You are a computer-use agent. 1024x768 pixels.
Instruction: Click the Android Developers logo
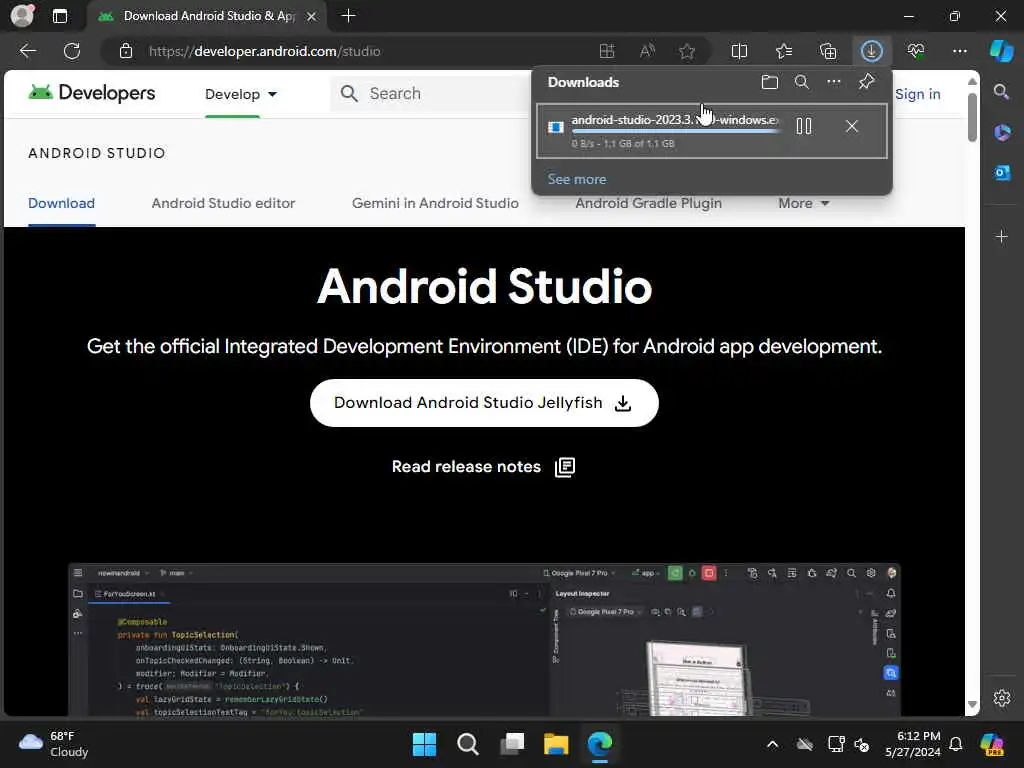[x=91, y=93]
